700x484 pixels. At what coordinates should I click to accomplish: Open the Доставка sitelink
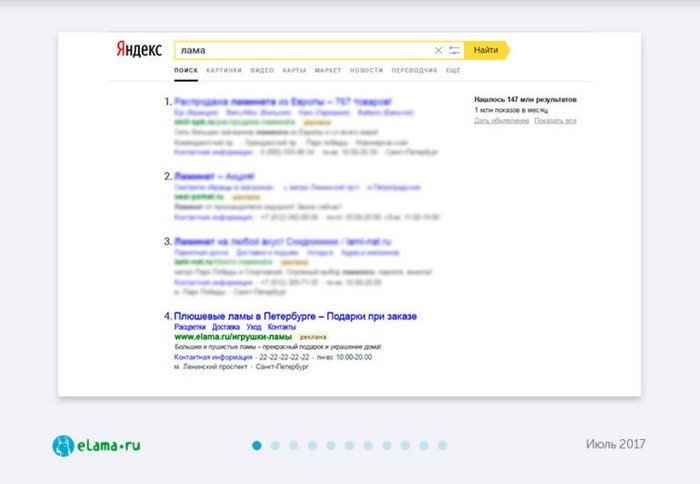[x=226, y=327]
